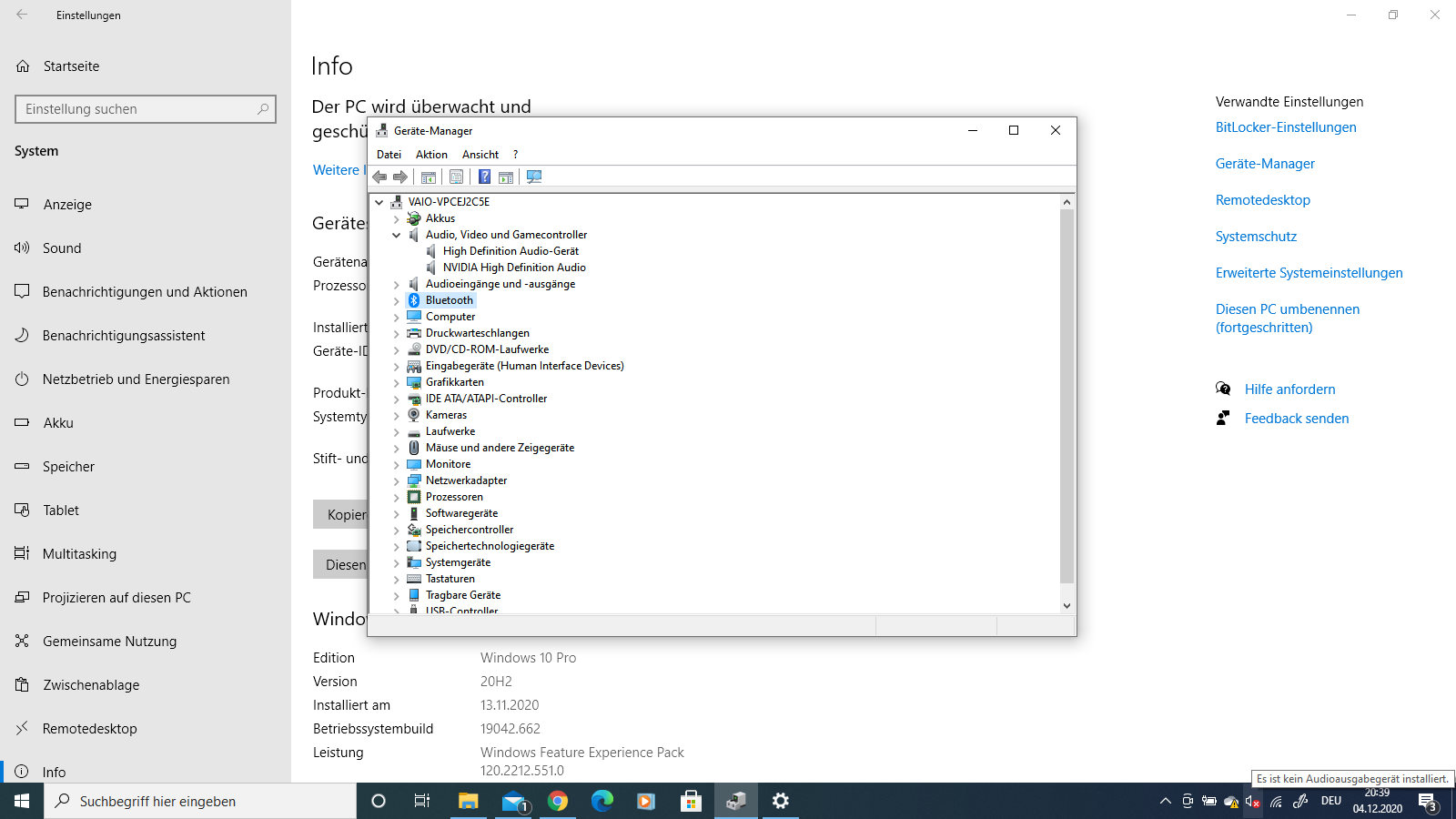
Task: Open the Wi-Fi network tray icon
Action: (1277, 802)
